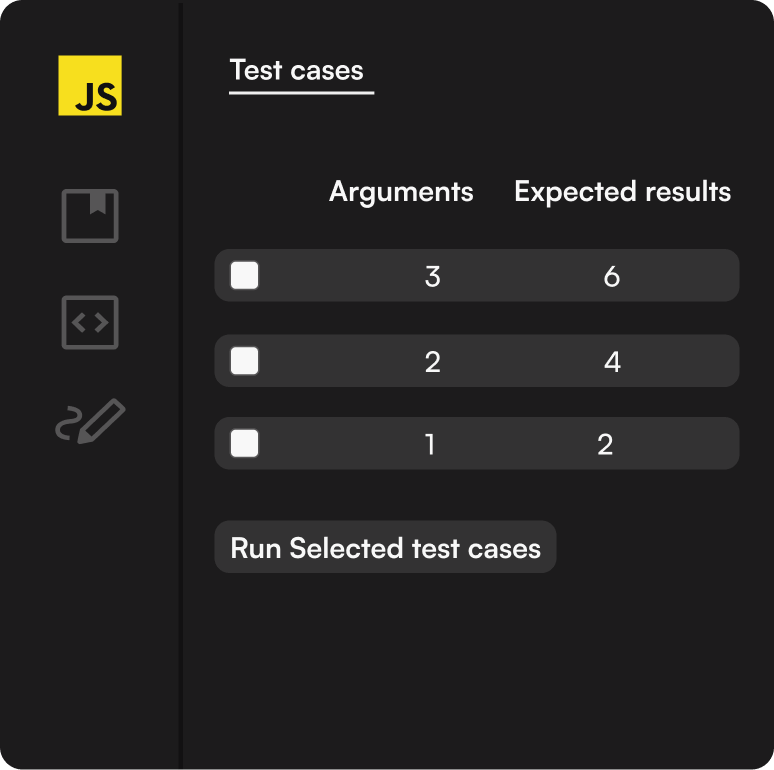Select the argument value 1 in third row
Screen dimensions: 774x770
[430, 444]
